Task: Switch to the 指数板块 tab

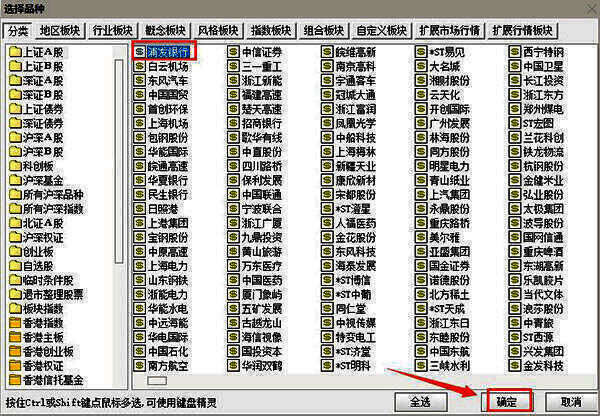Action: click(x=271, y=31)
